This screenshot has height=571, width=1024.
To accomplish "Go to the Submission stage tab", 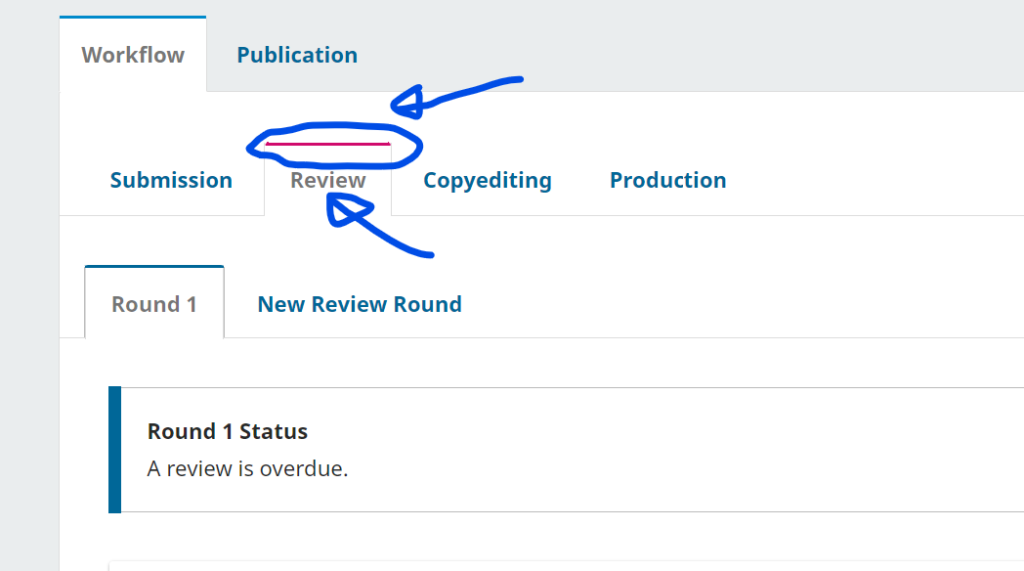I will 171,180.
